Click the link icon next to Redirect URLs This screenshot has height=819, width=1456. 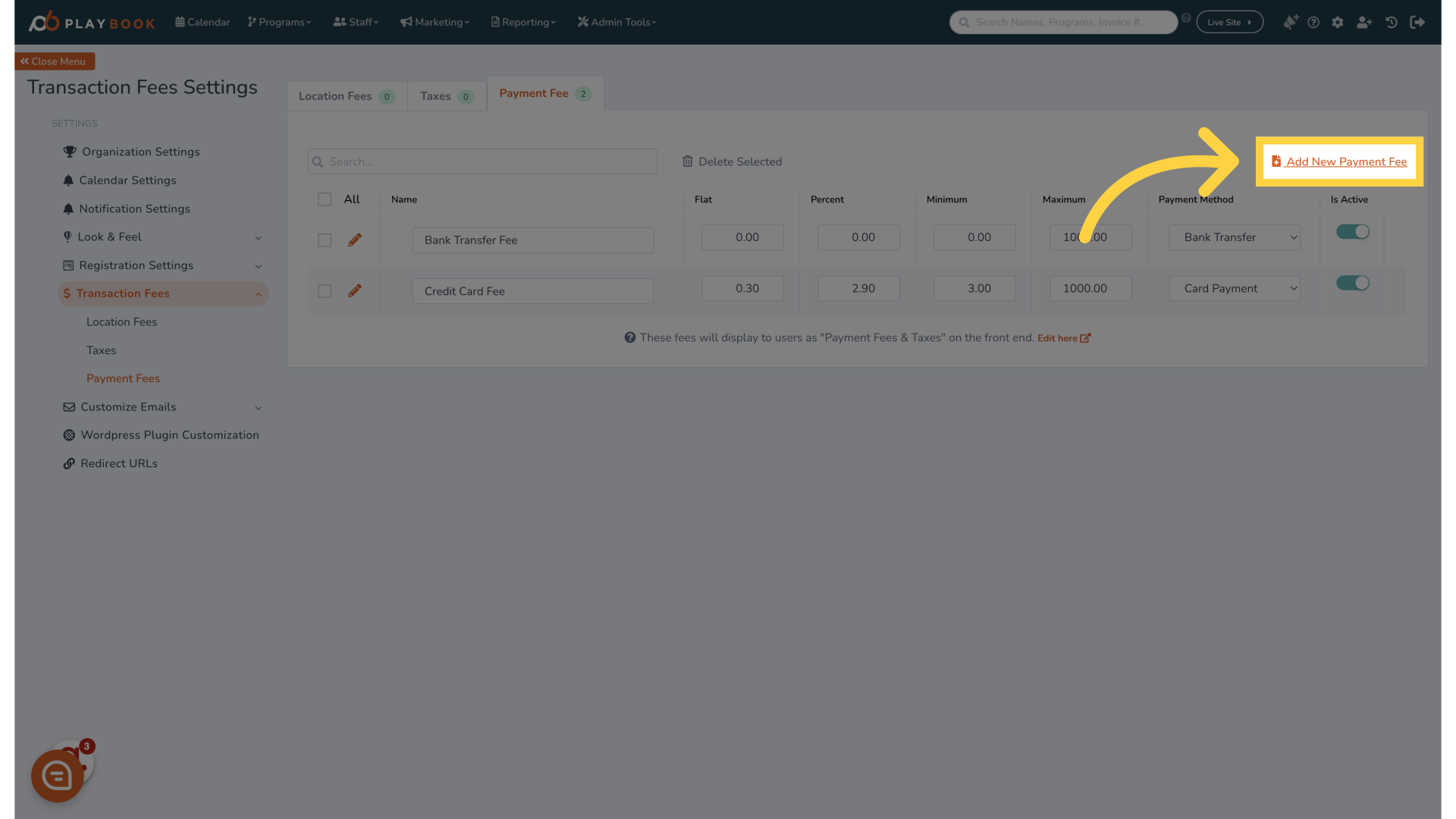(x=69, y=462)
